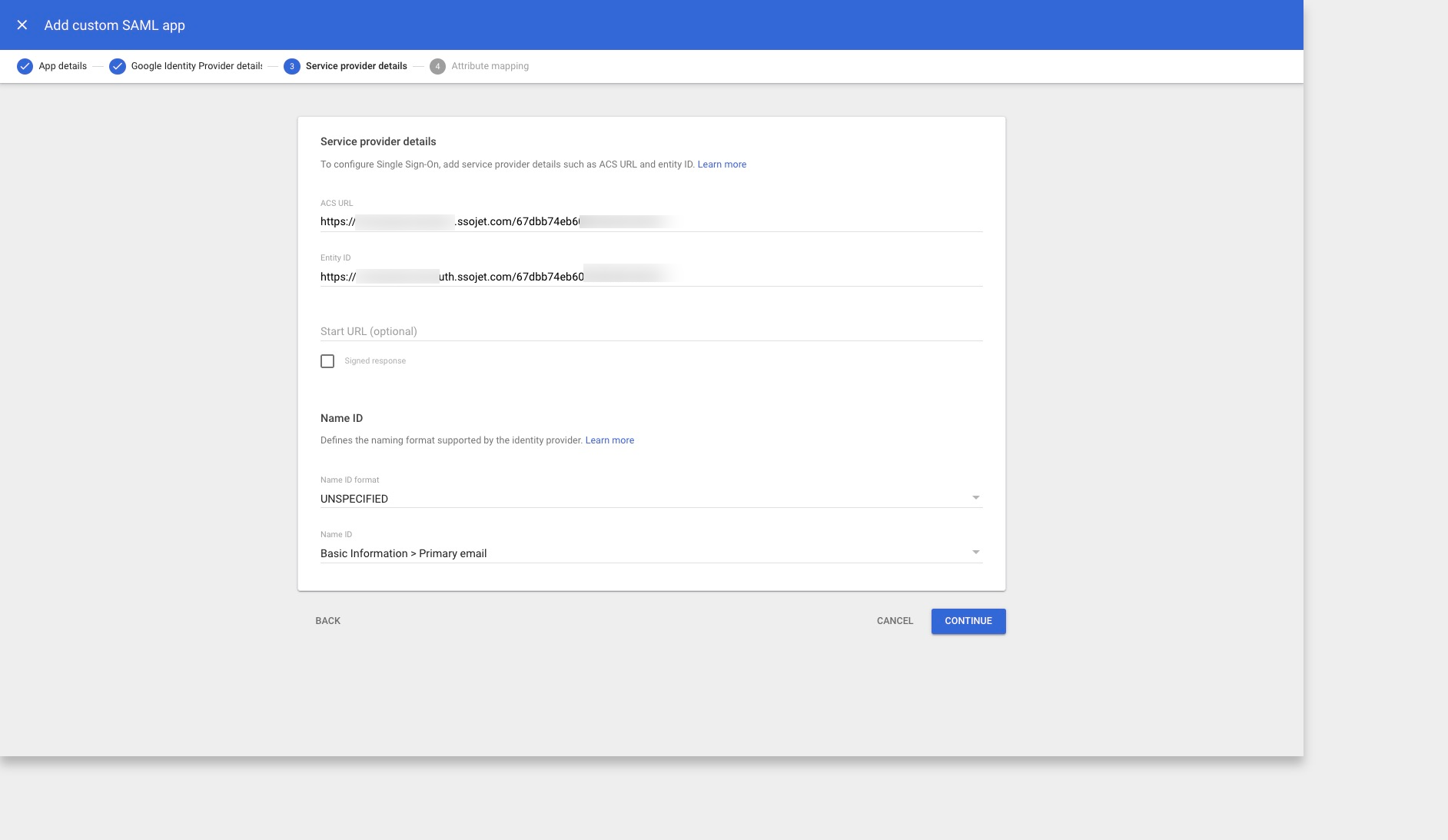Toggle Signed response checkbox off
Viewport: 1448px width, 840px height.
point(327,360)
